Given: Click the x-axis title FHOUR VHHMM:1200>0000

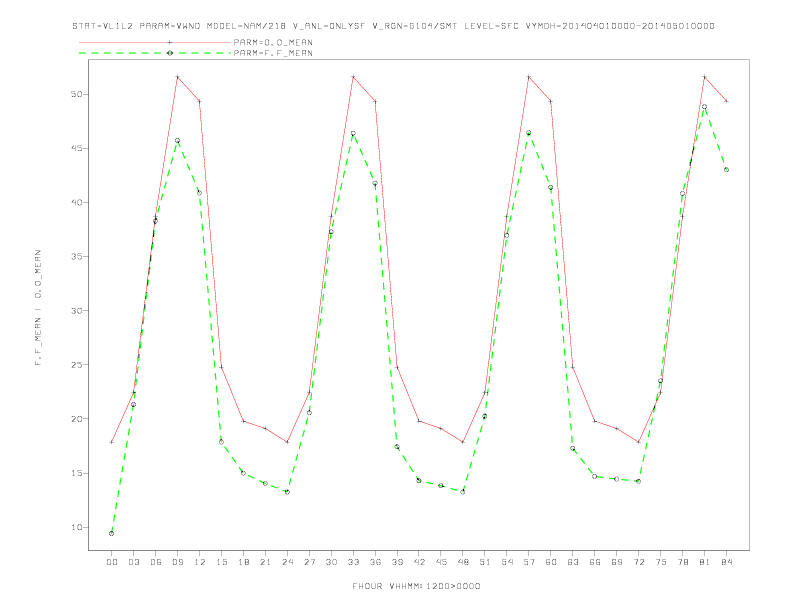Looking at the screenshot, I should [416, 586].
